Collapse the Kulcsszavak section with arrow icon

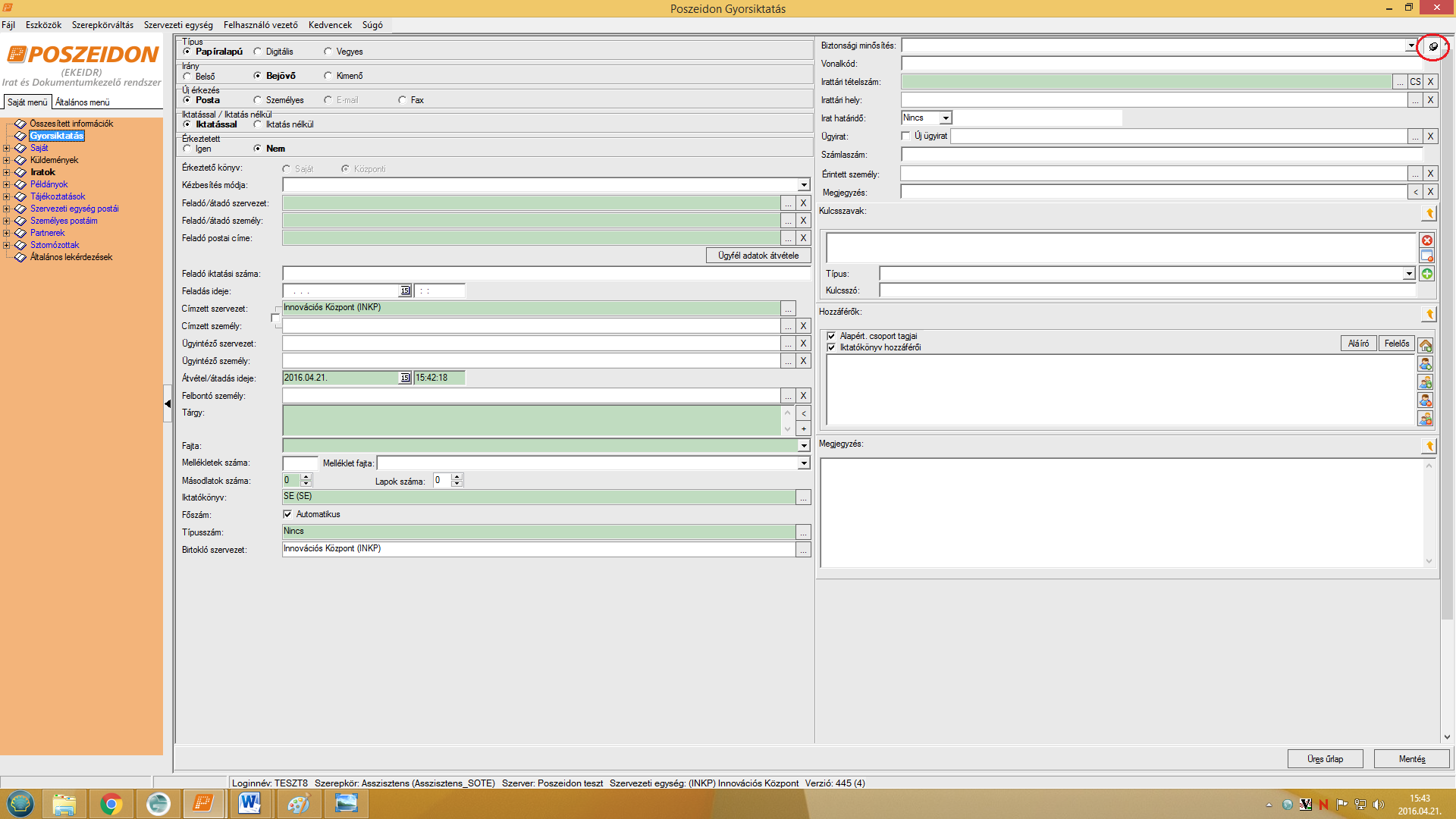1429,213
